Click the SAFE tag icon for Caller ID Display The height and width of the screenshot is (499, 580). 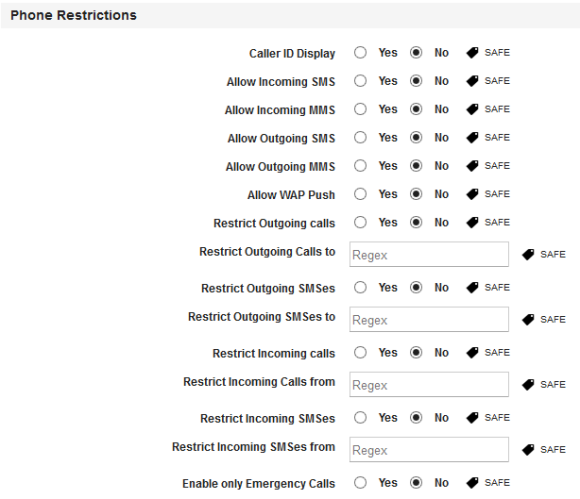click(472, 53)
